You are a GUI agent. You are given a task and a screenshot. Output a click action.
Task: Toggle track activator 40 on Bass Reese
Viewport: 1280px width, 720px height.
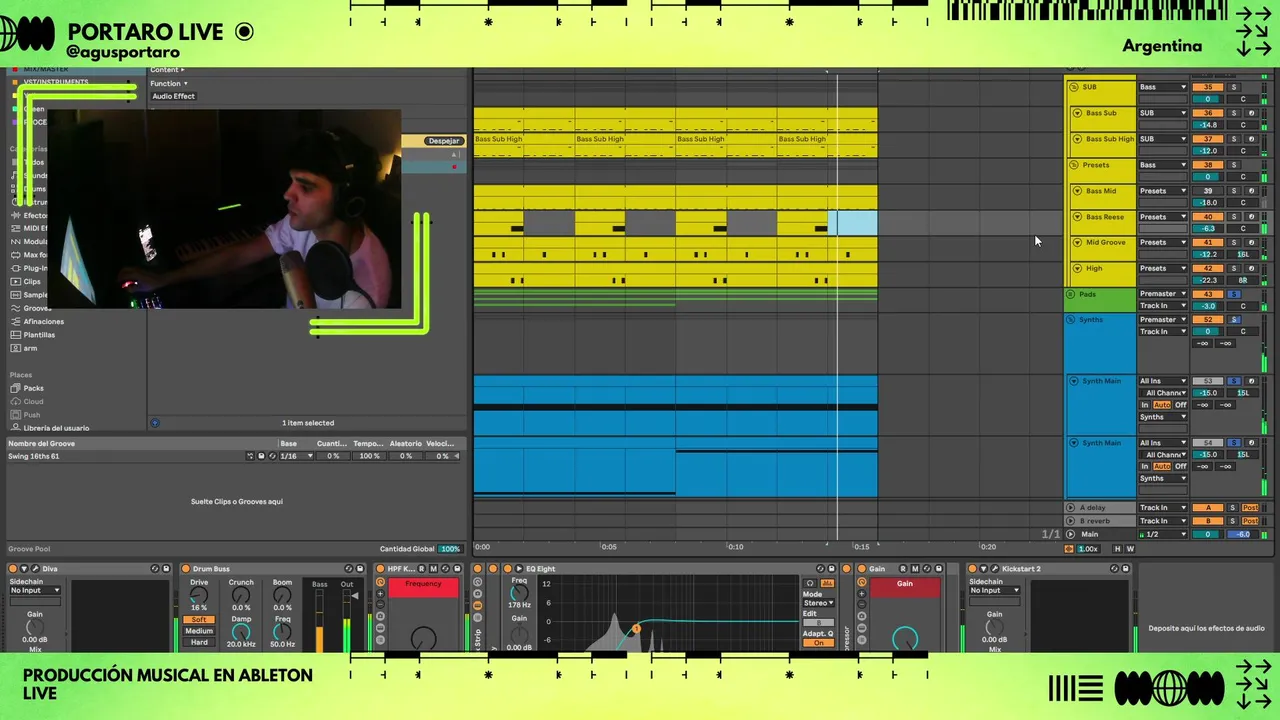(1208, 217)
